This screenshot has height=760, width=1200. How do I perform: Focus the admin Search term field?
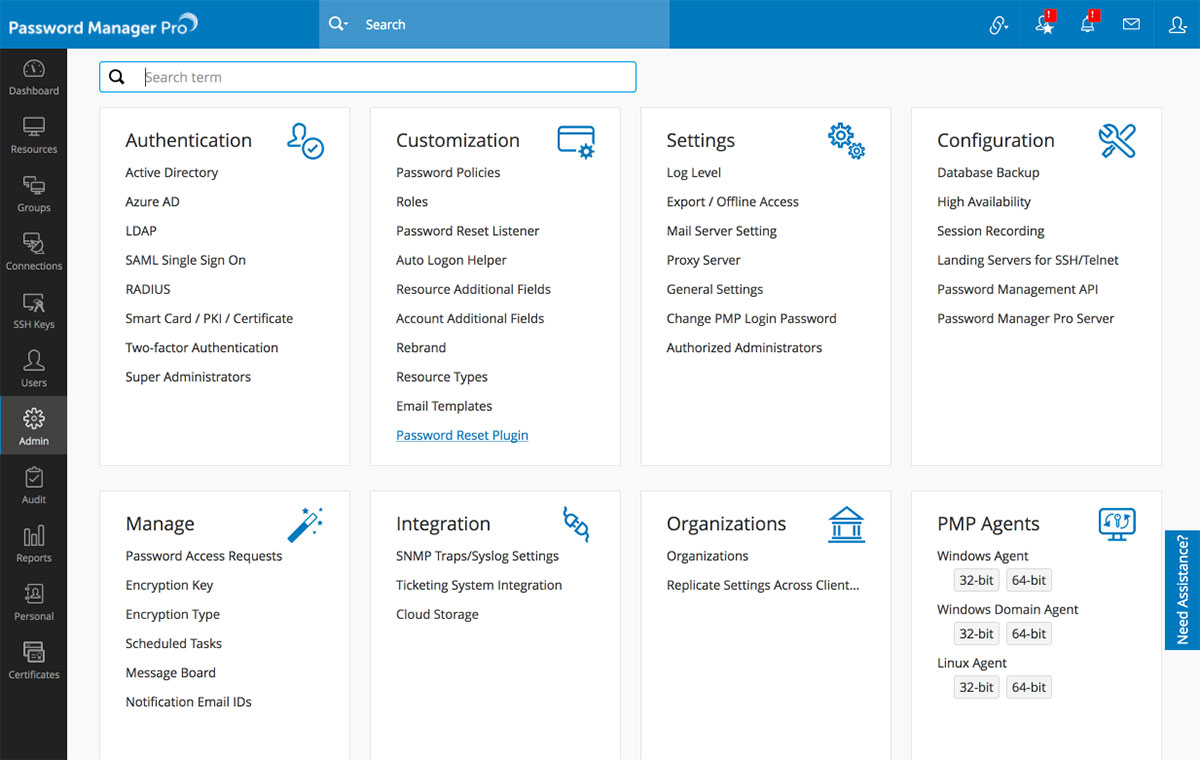click(385, 77)
